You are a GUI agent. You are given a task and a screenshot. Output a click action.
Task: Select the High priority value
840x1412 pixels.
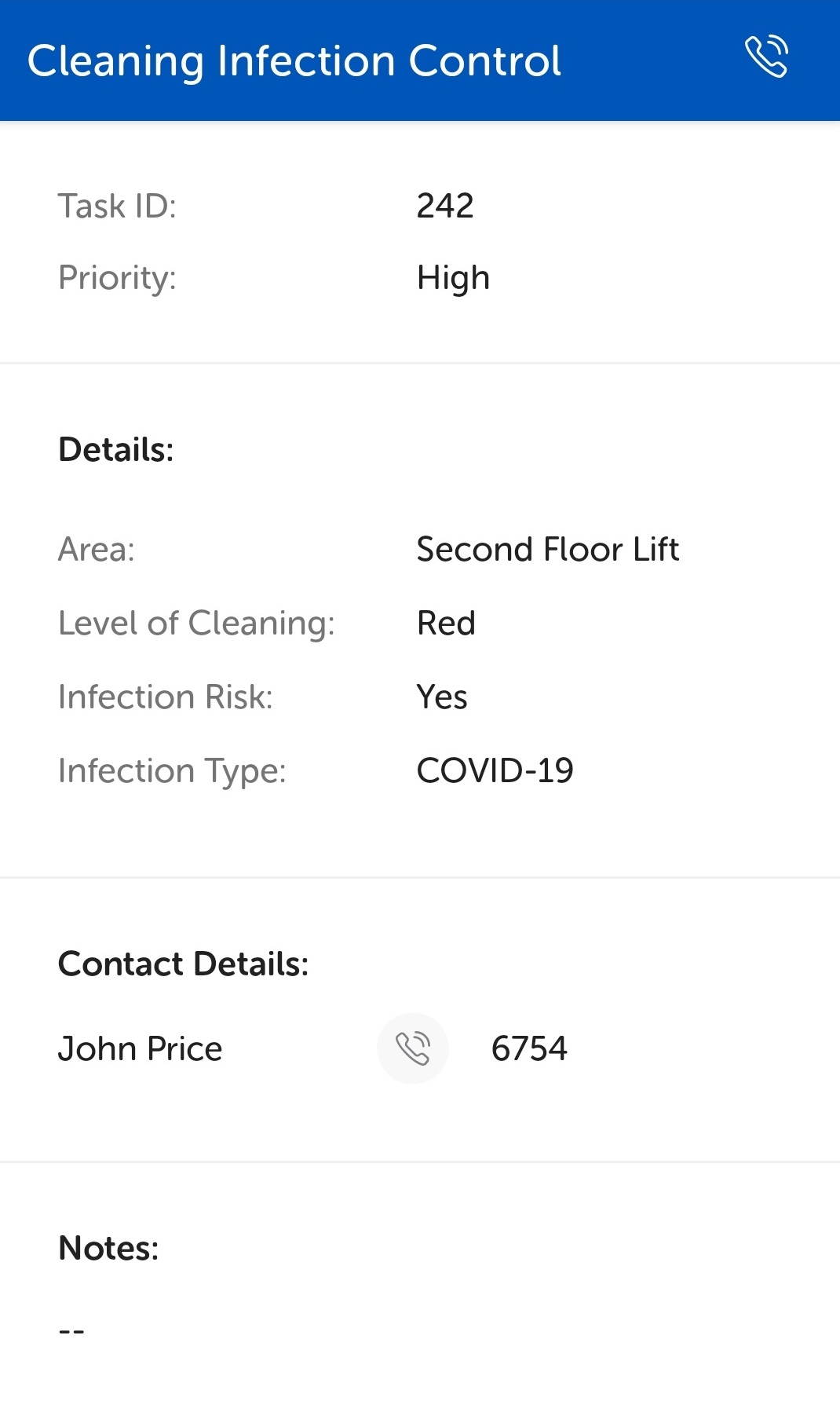453,278
